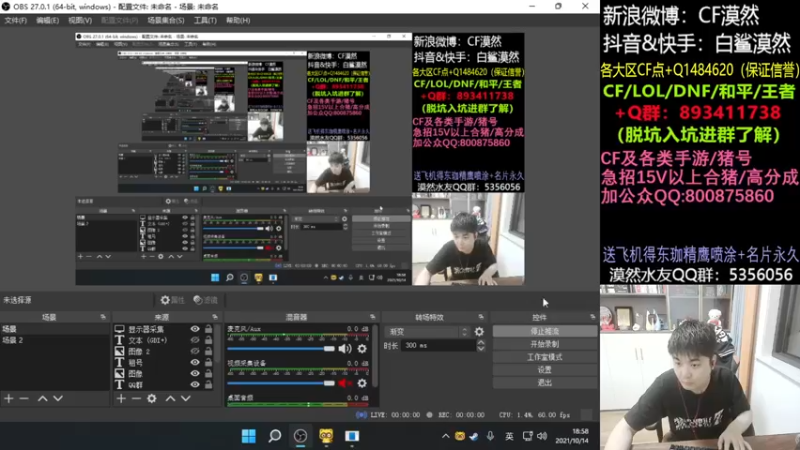Enable 工作室模式 studio mode button

click(x=544, y=357)
